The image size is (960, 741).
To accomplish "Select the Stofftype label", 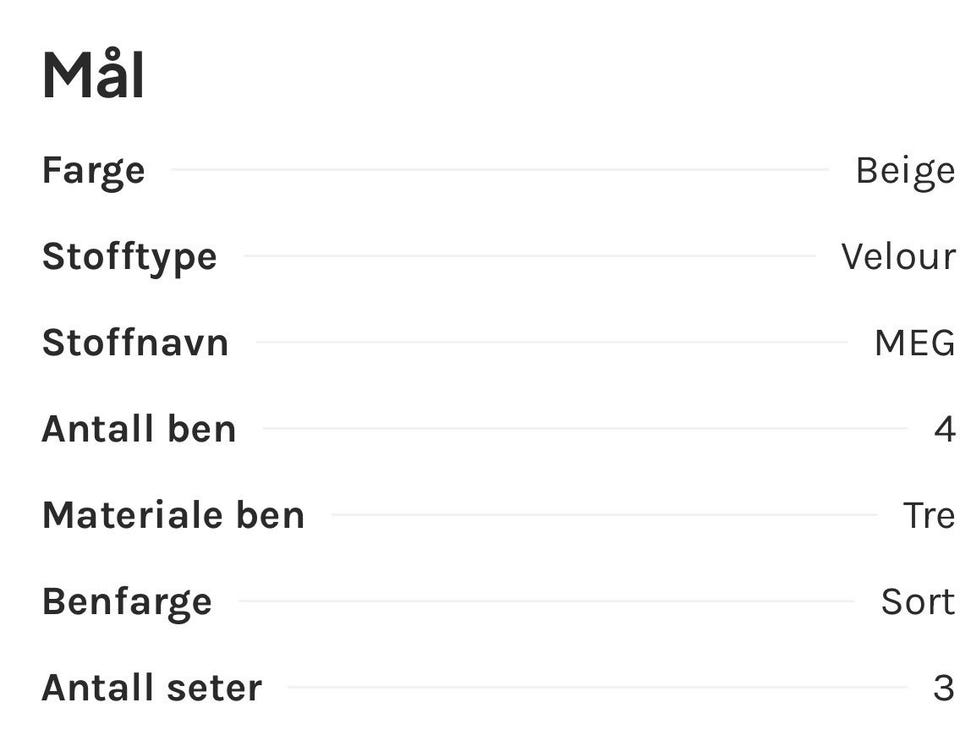I will pyautogui.click(x=129, y=257).
